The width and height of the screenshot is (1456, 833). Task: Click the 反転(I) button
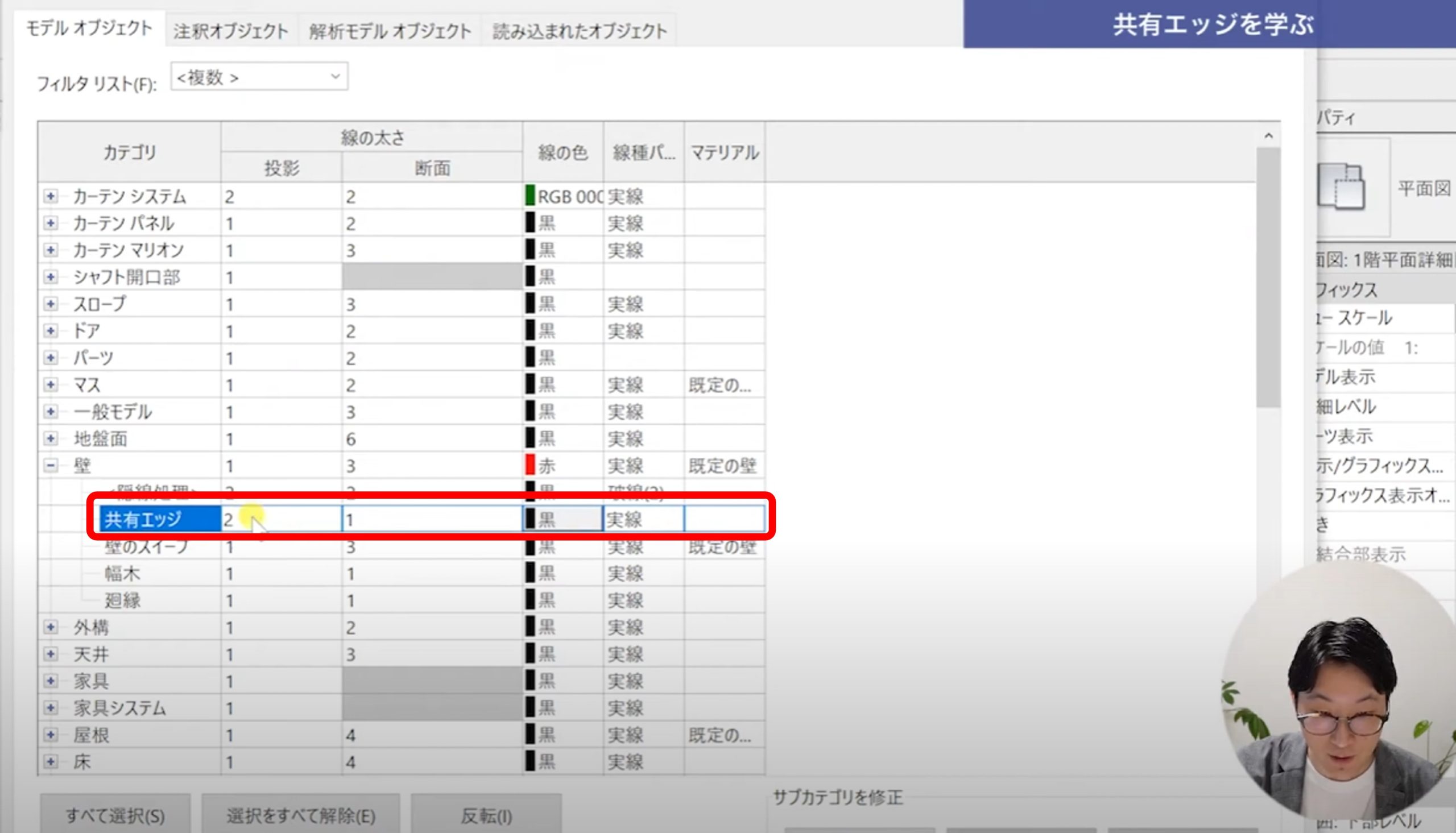(x=486, y=815)
